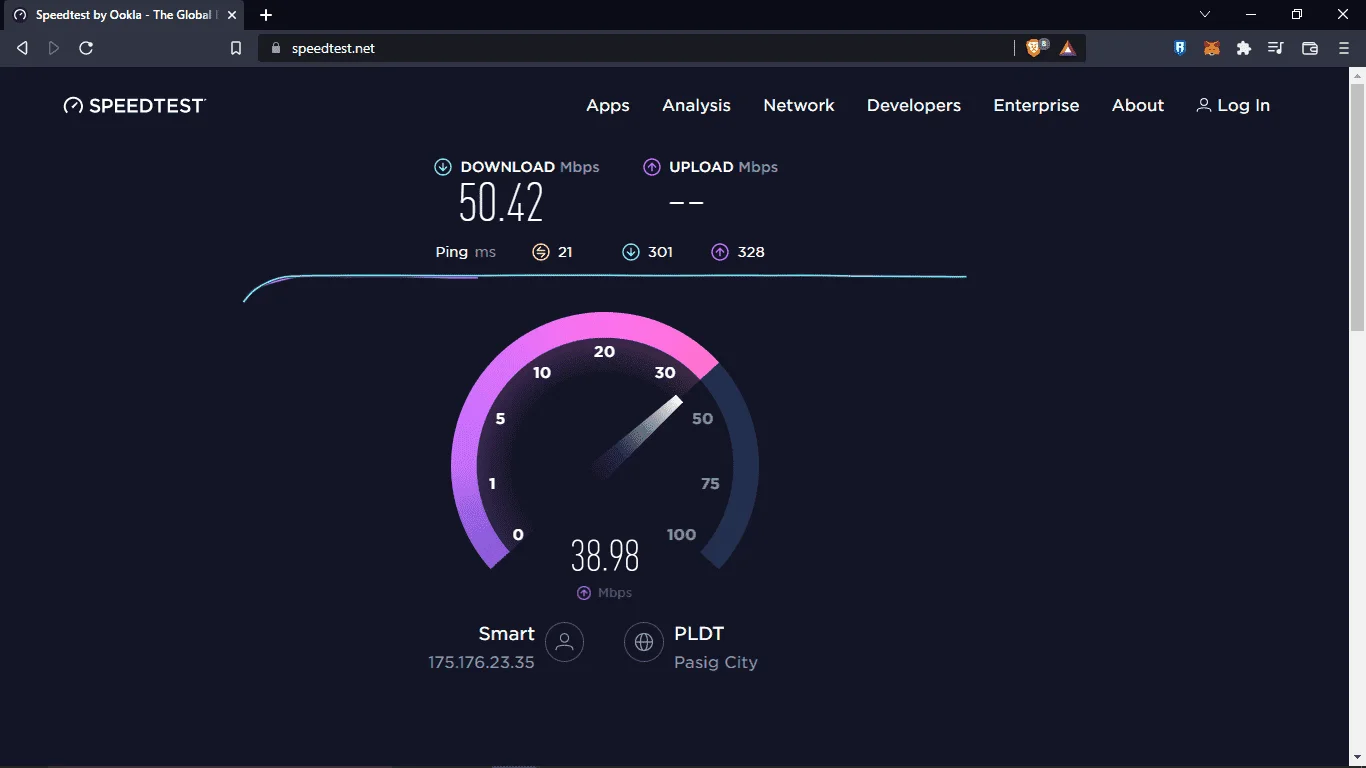Click the UPLOAD Mbps label

[x=723, y=167]
